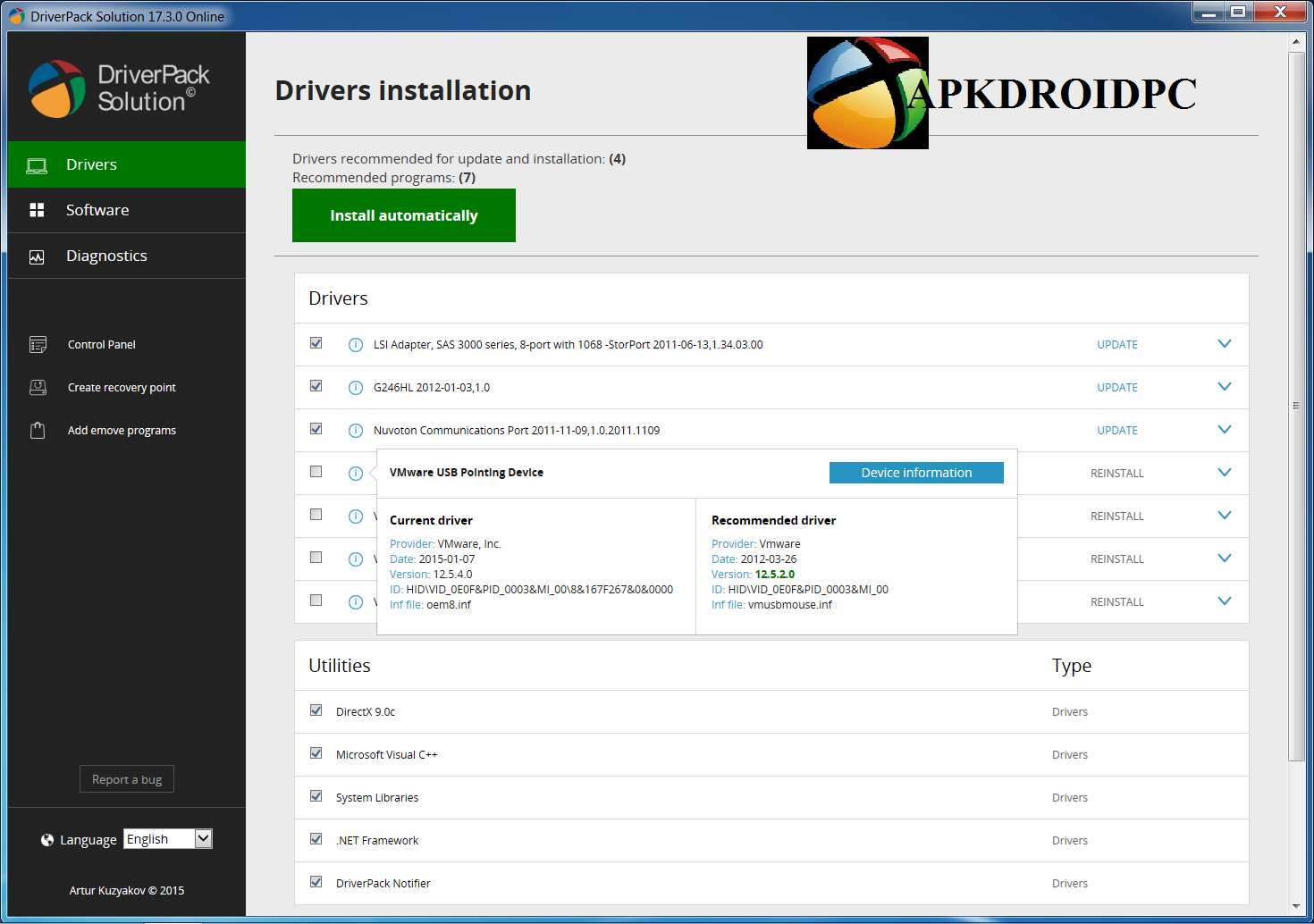
Task: Expand the third REINSTALL row chevron
Action: coord(1225,559)
